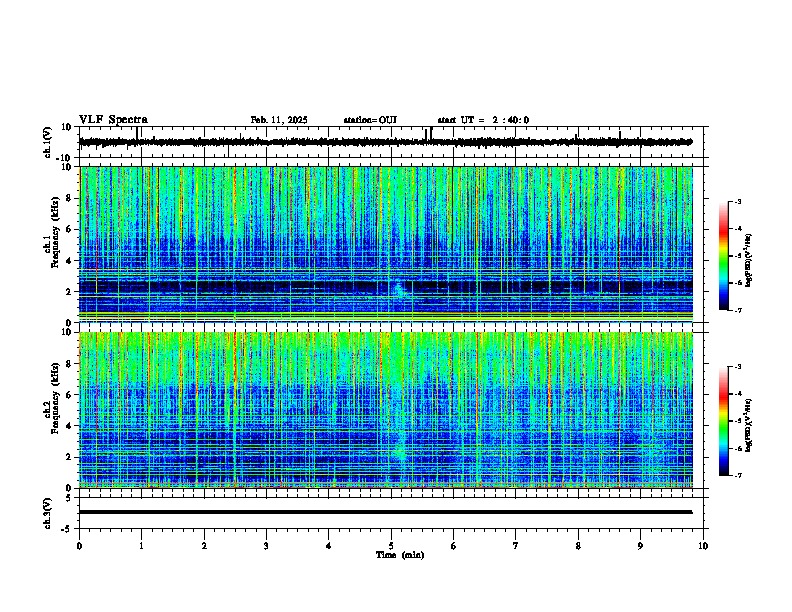The width and height of the screenshot is (792, 612).
Task: Click the "-5" tick on ch.3(V) axis
Action: (67, 529)
